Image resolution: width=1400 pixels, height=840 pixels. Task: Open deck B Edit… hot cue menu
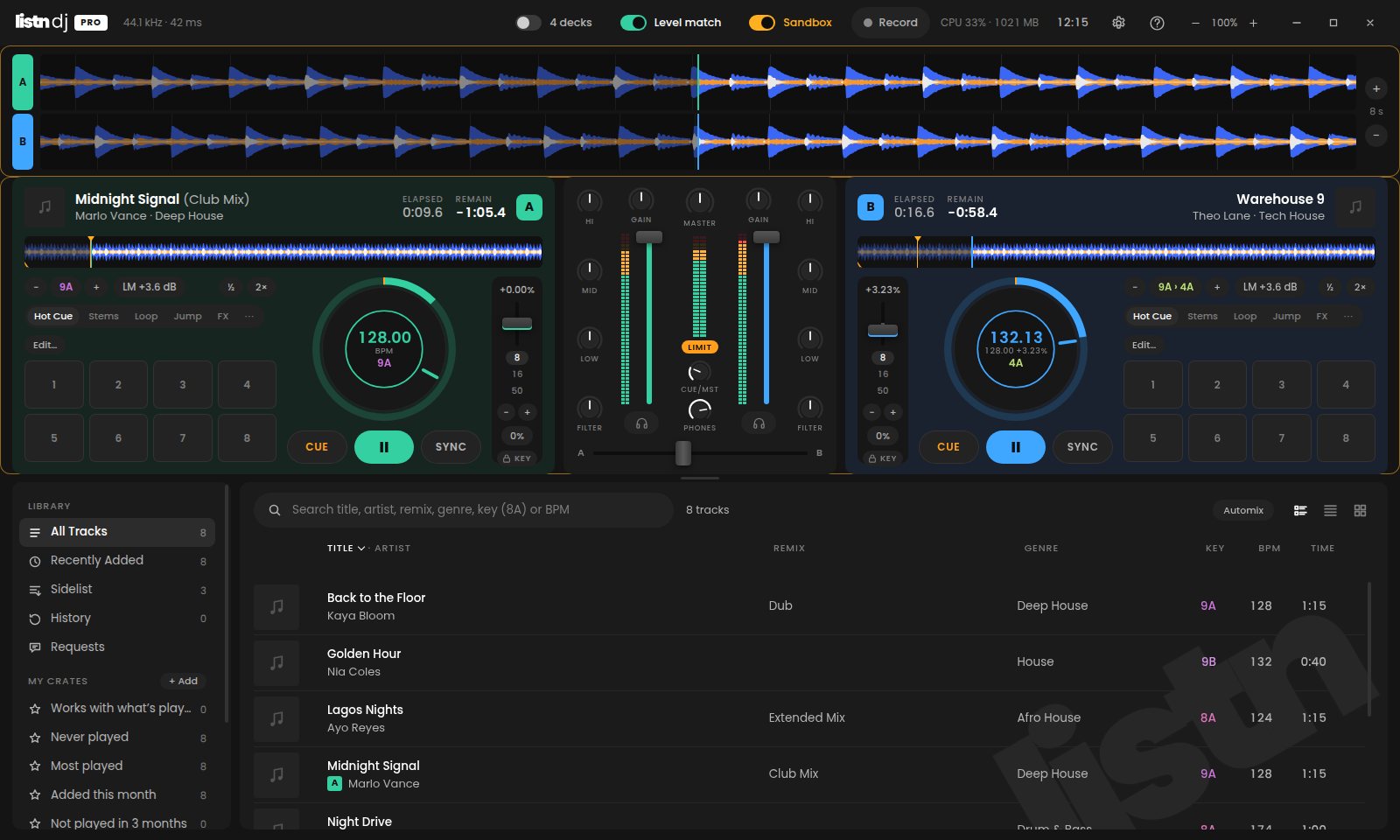(x=1144, y=345)
